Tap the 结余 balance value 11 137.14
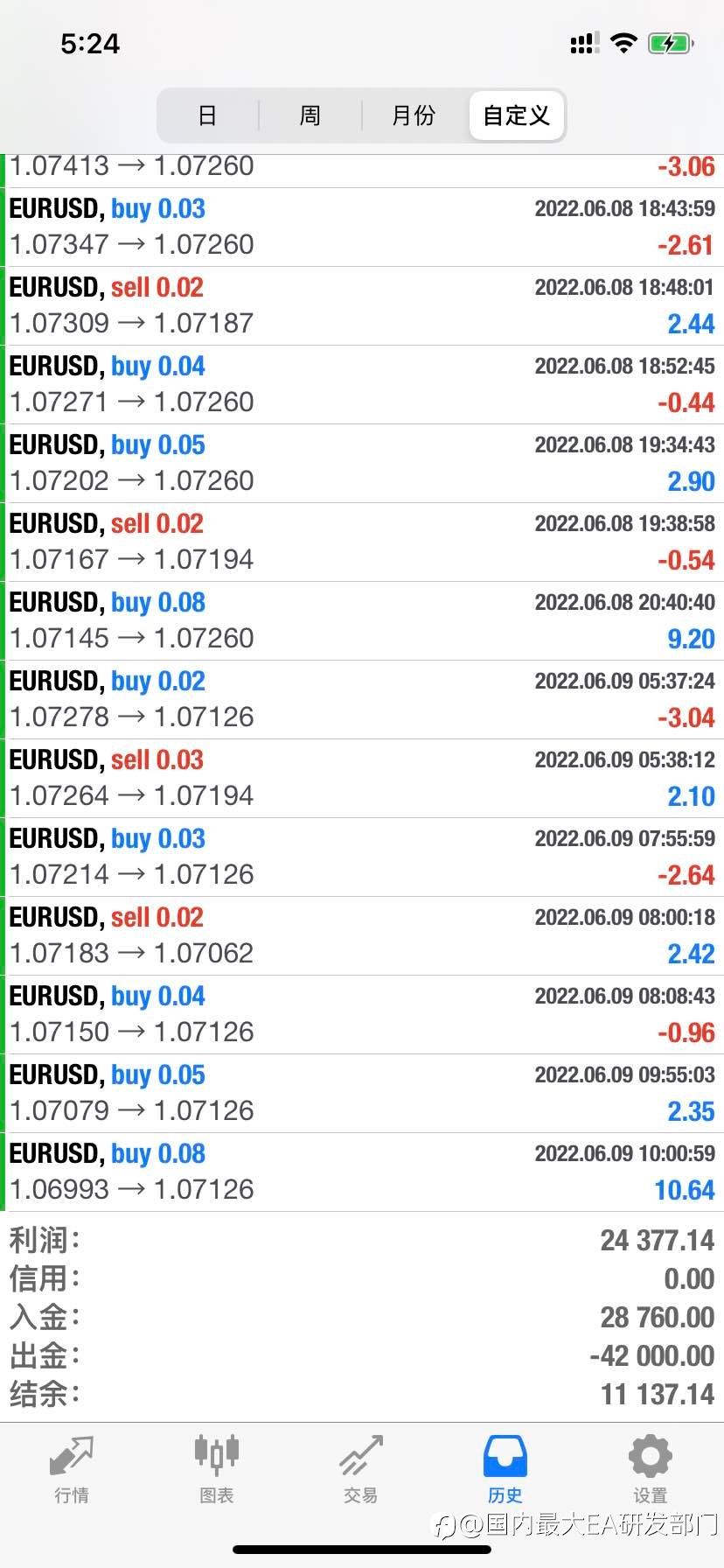This screenshot has width=724, height=1568. tap(658, 1394)
